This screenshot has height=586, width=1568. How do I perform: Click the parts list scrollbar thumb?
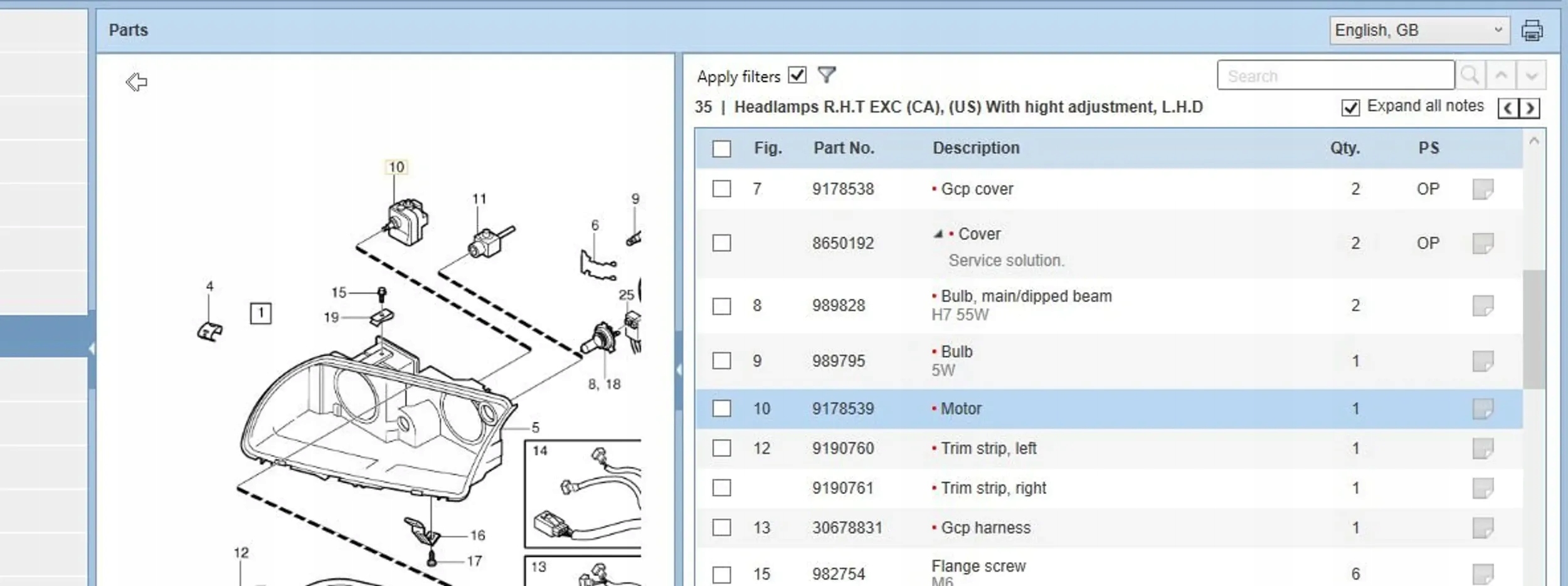(x=1534, y=330)
